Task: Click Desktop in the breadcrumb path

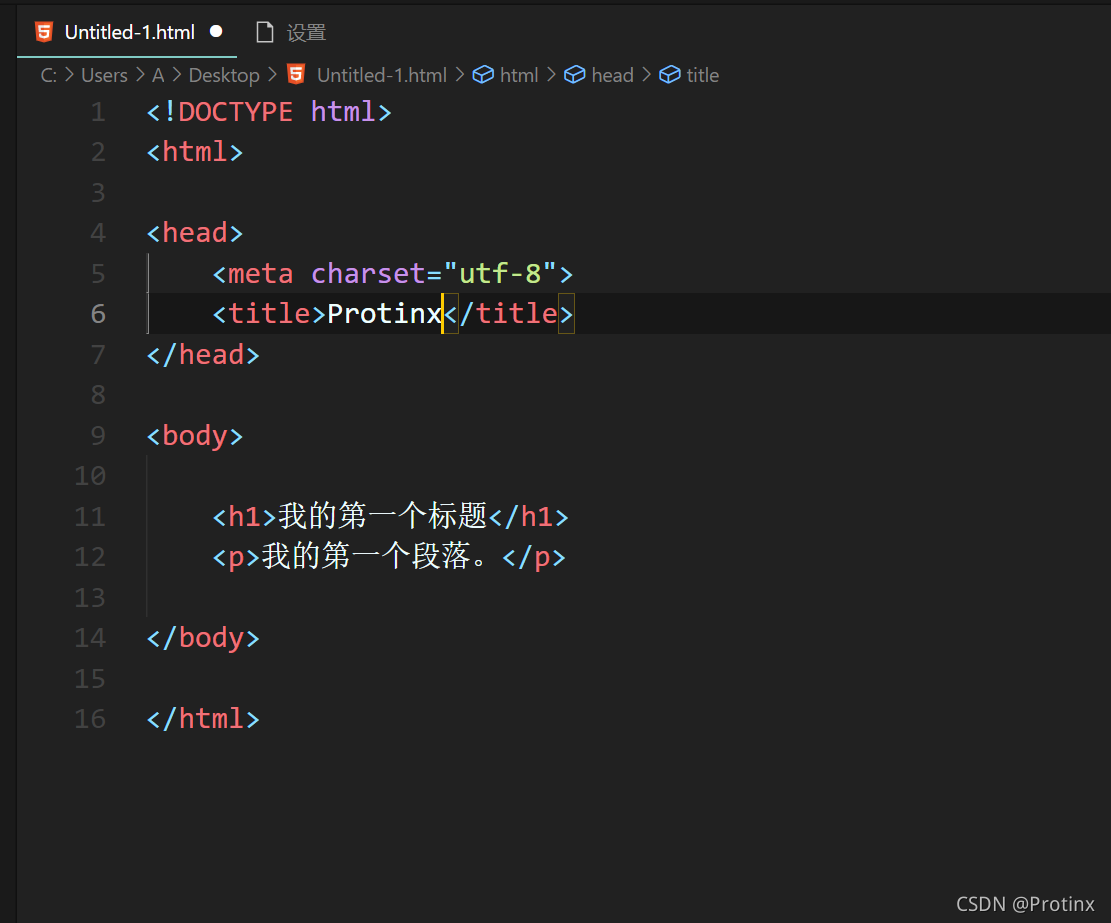Action: [224, 74]
